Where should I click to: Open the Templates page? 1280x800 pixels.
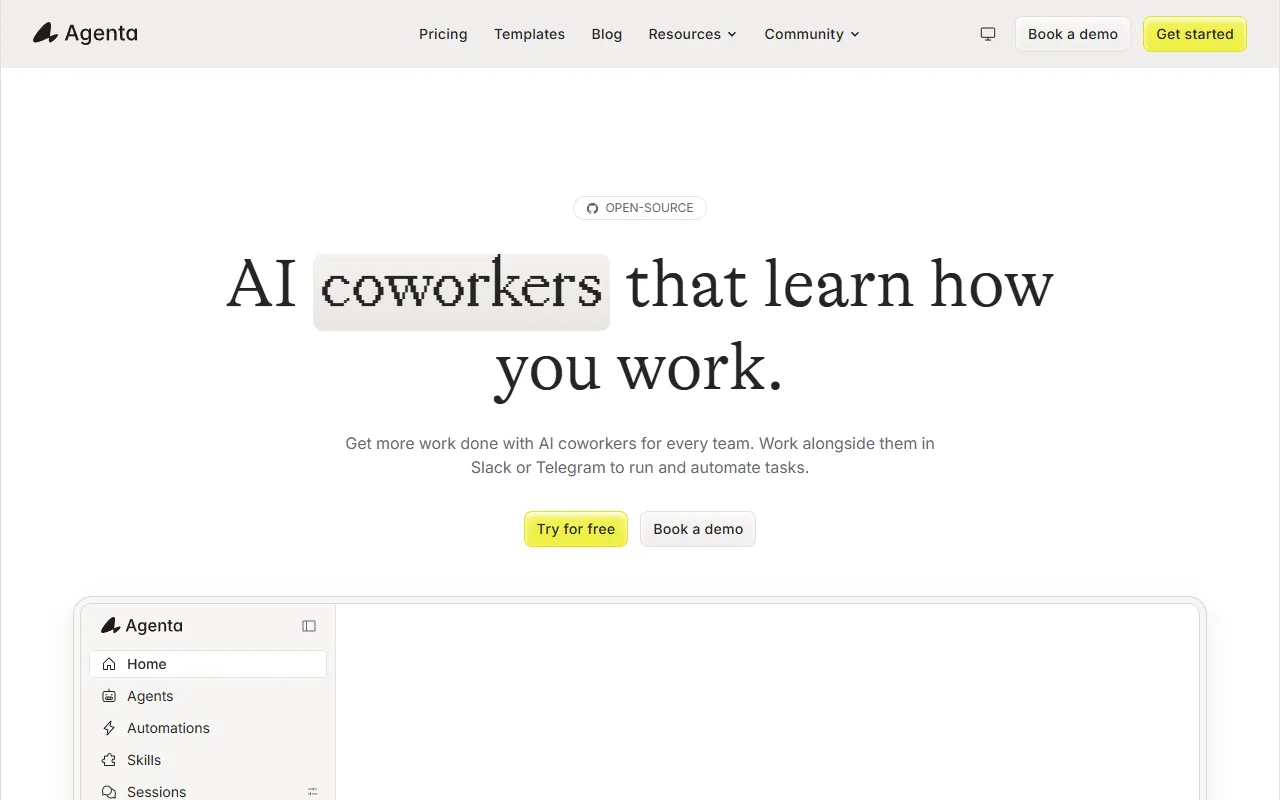coord(529,34)
